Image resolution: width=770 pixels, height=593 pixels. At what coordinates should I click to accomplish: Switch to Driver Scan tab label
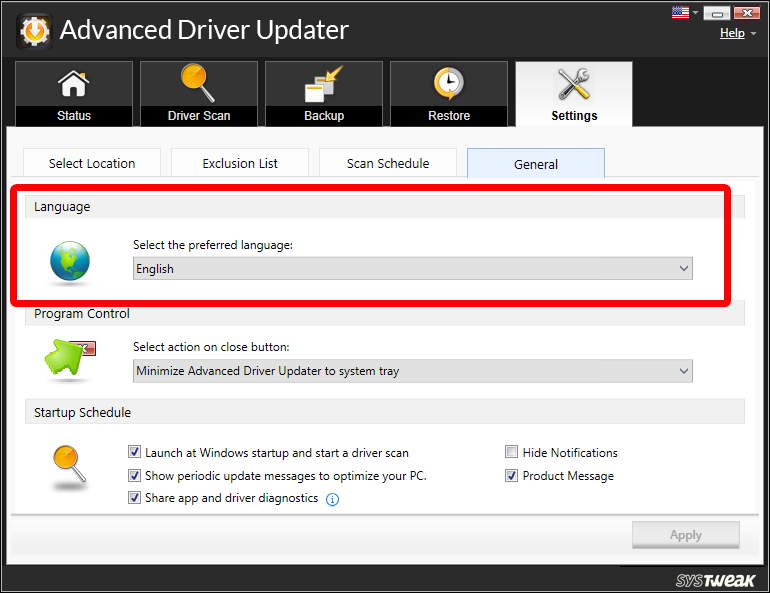(x=199, y=116)
